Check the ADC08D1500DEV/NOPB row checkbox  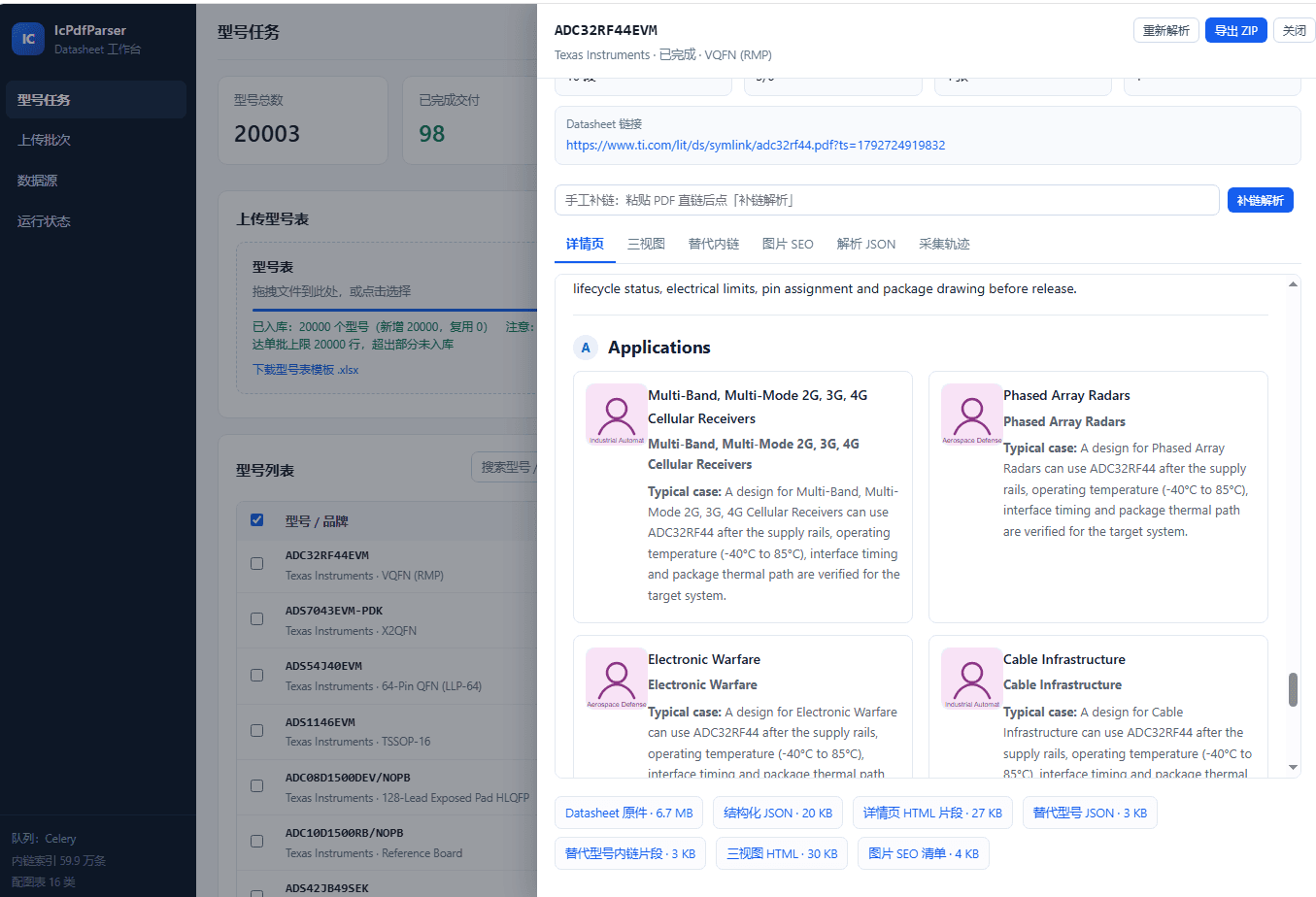(257, 786)
